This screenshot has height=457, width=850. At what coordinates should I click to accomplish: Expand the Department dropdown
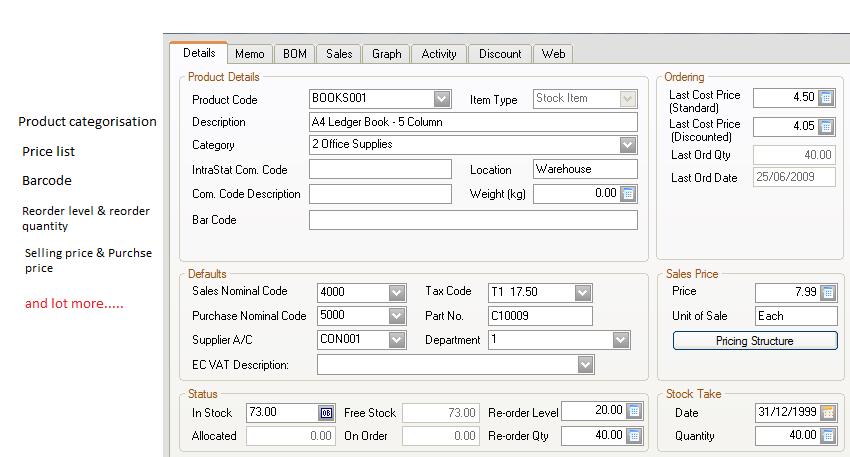(621, 340)
